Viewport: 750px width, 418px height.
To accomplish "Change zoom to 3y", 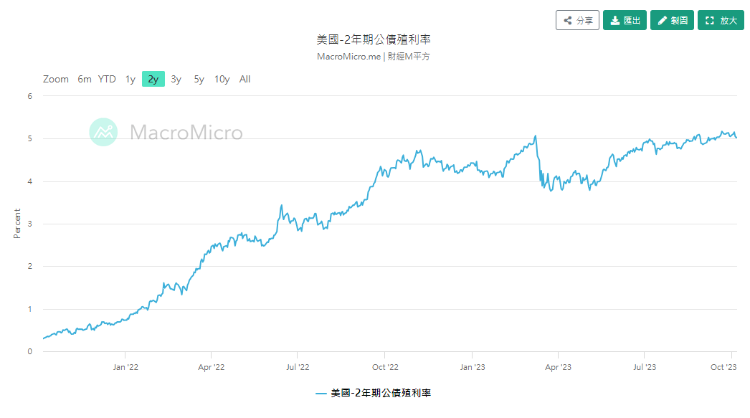I will click(x=176, y=79).
